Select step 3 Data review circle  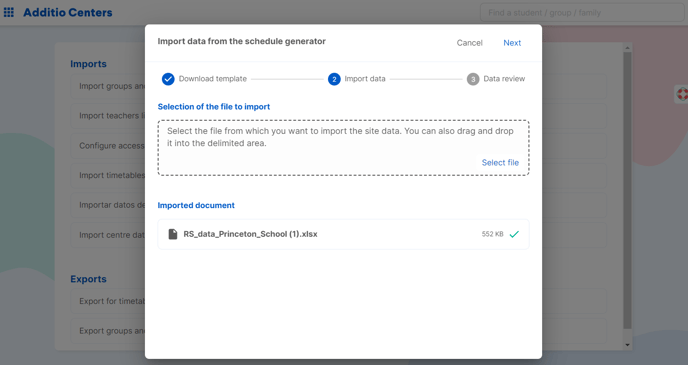473,79
